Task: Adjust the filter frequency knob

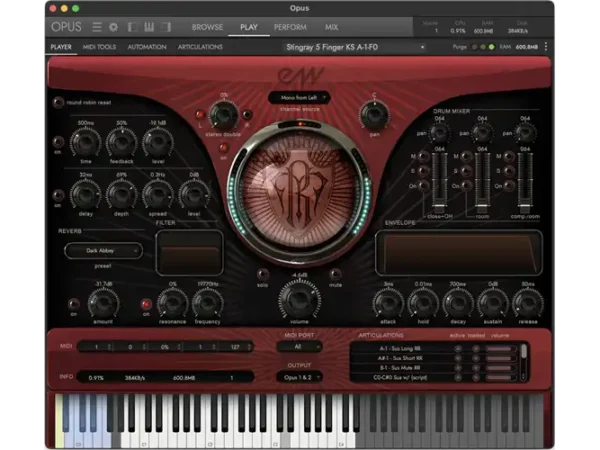Action: click(x=207, y=304)
